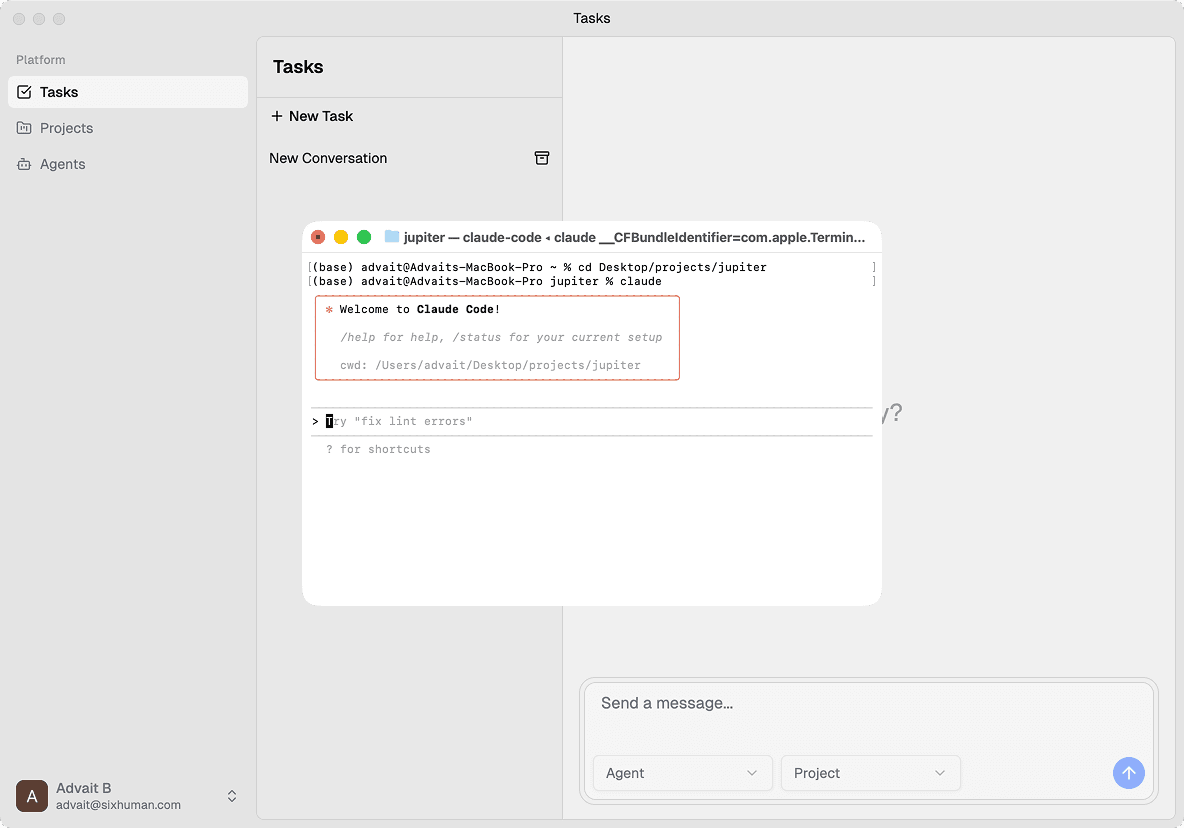Open Projects in the sidebar

pos(128,128)
